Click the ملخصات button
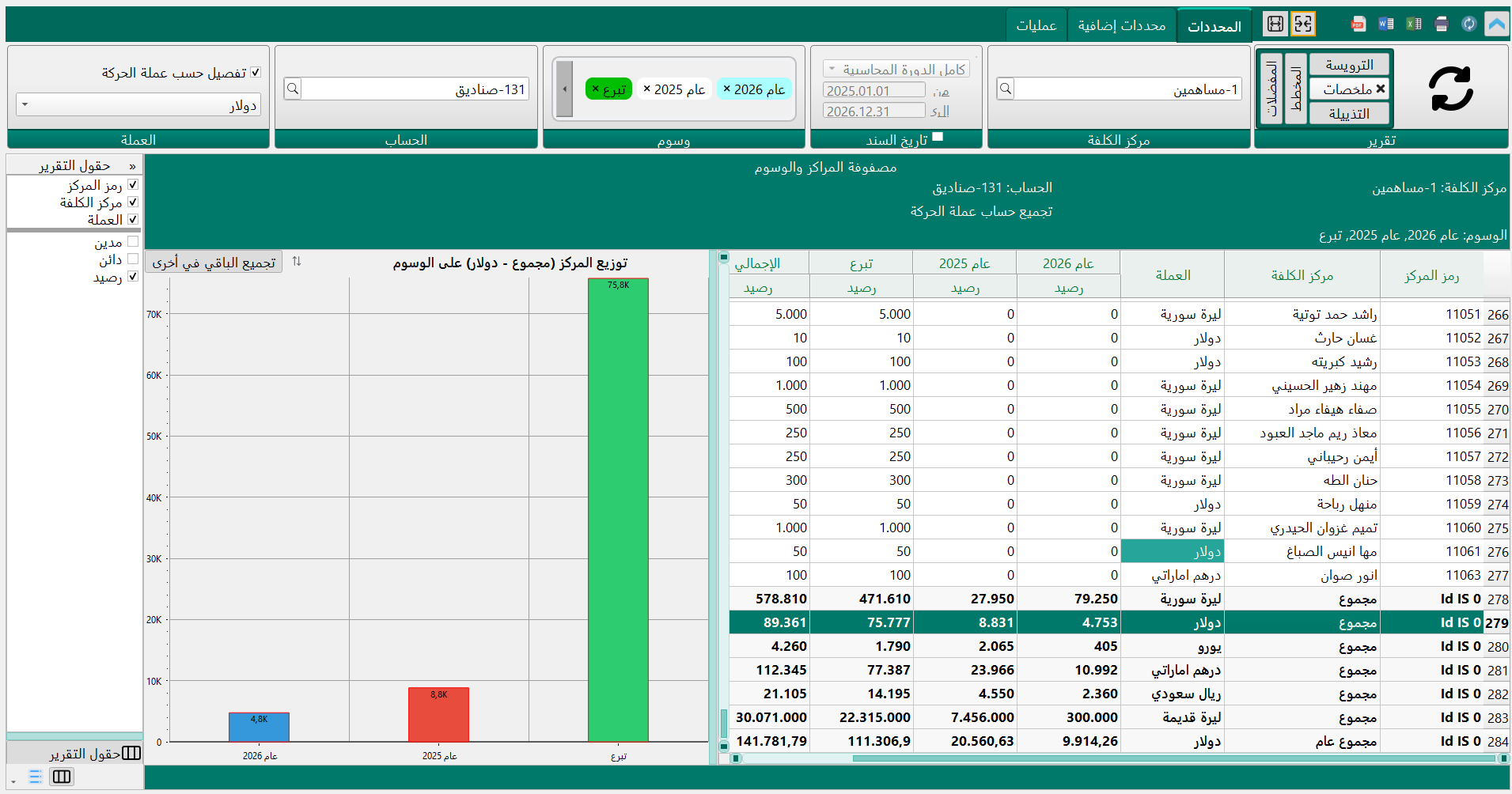Viewport: 1512px width, 794px height. click(1349, 89)
